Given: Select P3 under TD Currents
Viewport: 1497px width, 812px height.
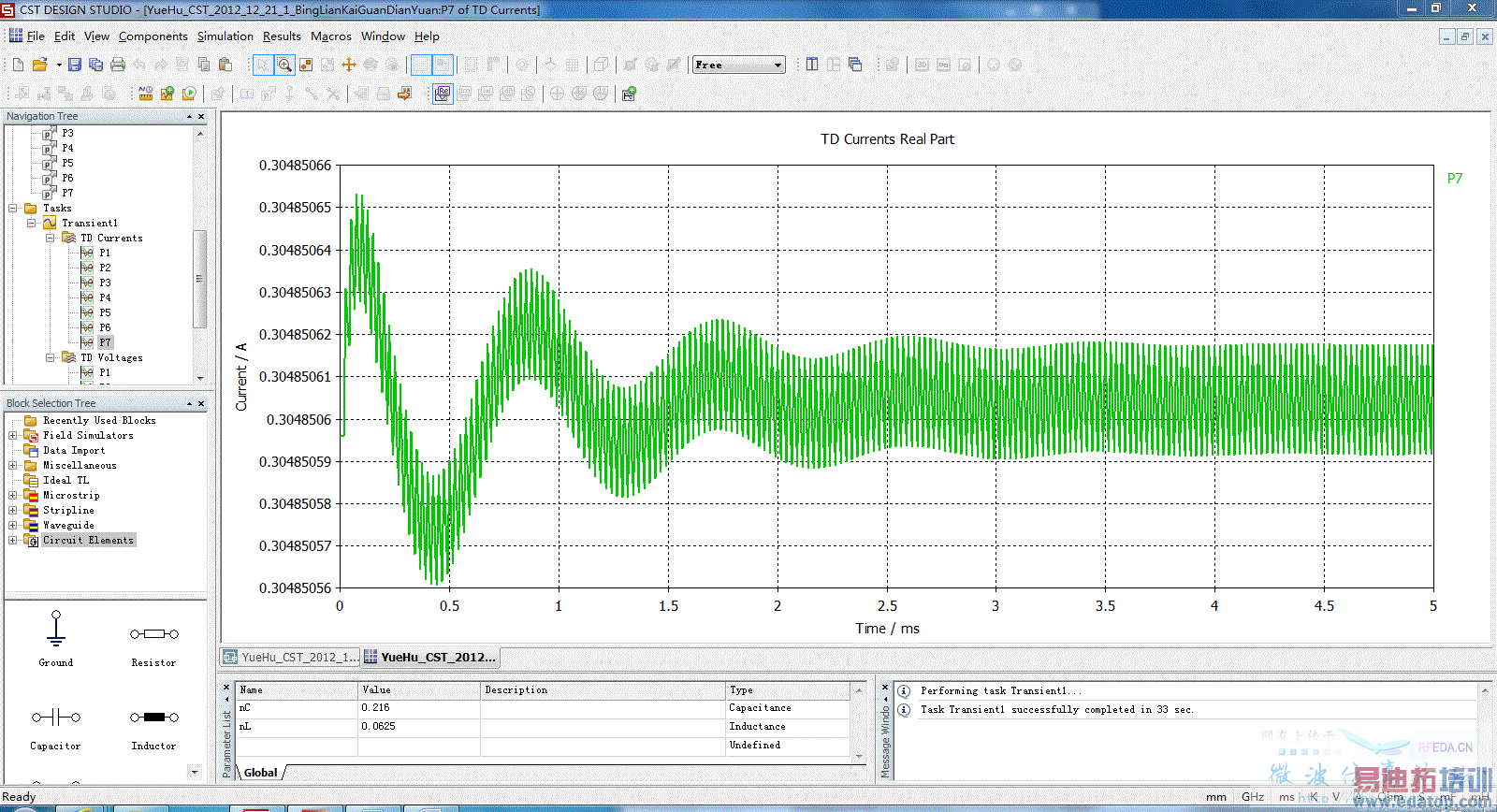Looking at the screenshot, I should click(104, 283).
